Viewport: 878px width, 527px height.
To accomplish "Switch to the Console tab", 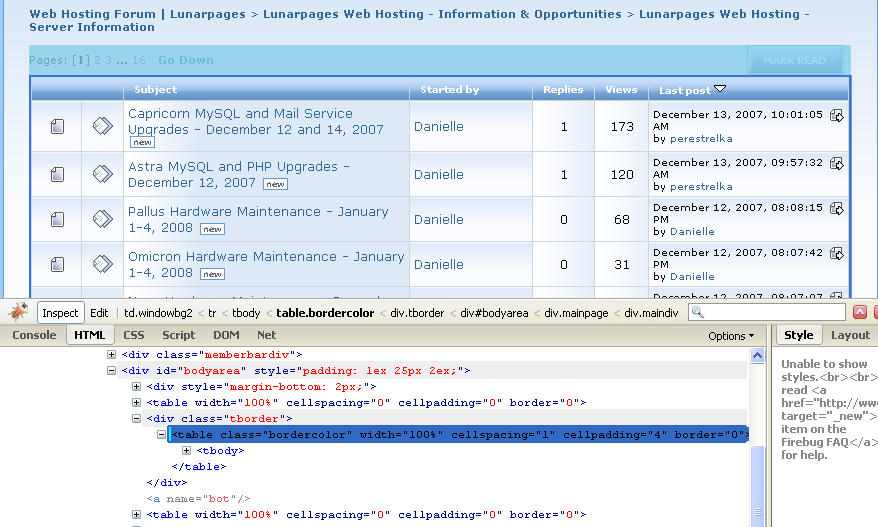I will coord(34,335).
